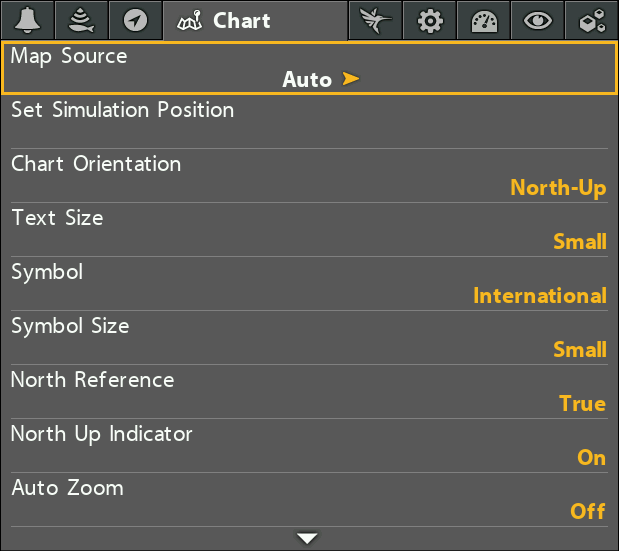The width and height of the screenshot is (619, 551).
Task: Open the Navigation arrow tab
Action: tap(135, 20)
